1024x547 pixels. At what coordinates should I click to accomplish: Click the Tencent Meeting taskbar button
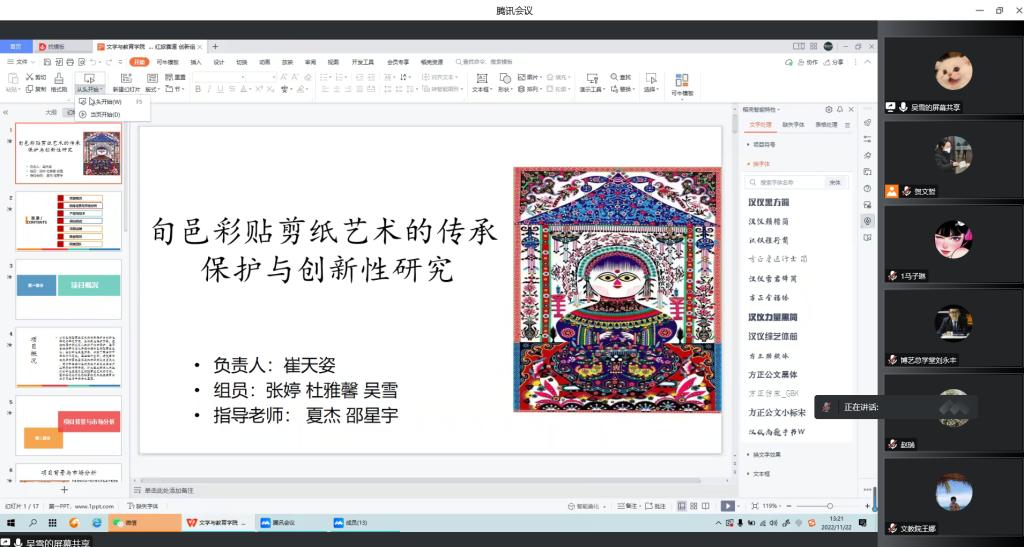click(291, 523)
